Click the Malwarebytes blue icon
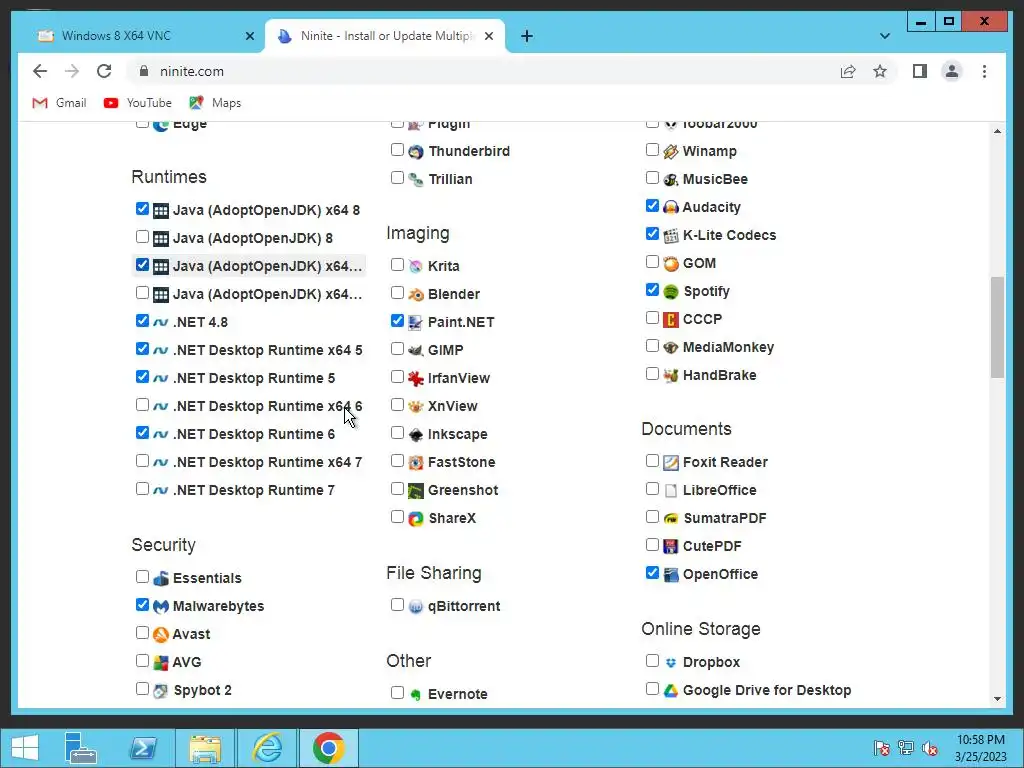Viewport: 1024px width, 768px height. (161, 606)
